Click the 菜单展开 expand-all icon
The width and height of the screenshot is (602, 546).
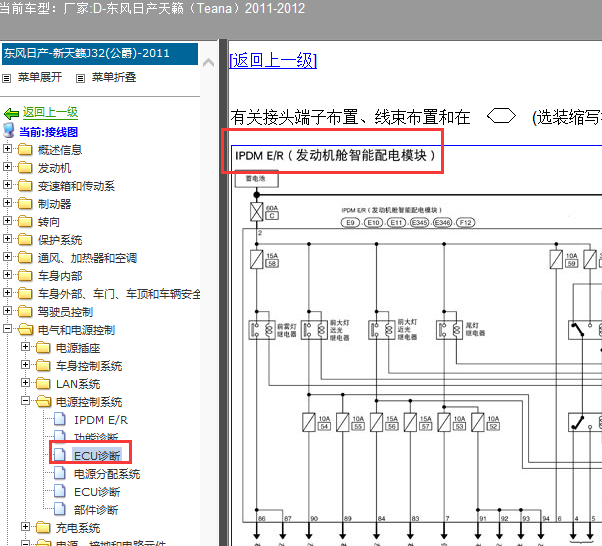click(6, 78)
